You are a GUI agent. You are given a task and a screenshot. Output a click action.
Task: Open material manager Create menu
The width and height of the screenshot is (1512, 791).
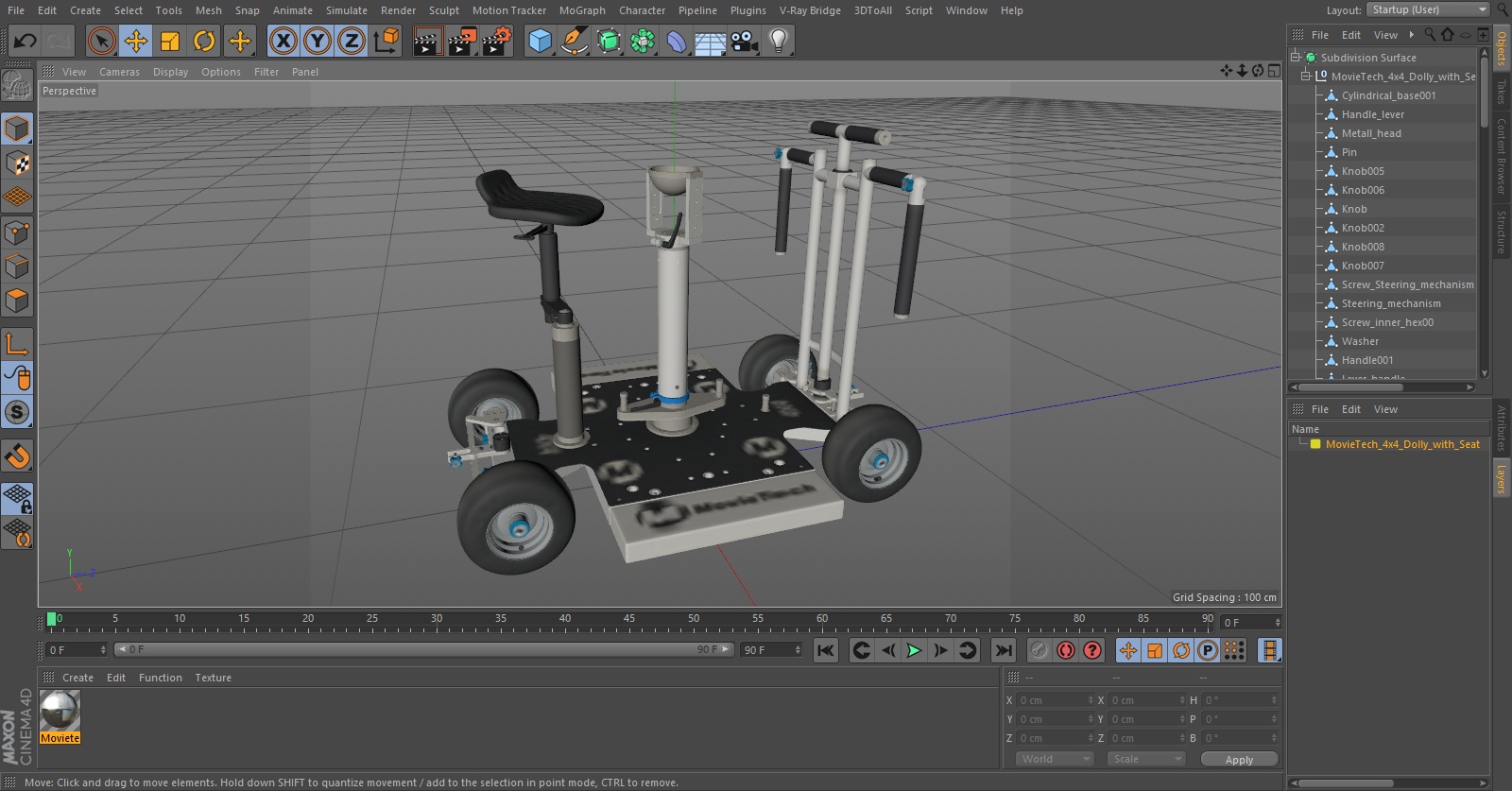(x=77, y=678)
